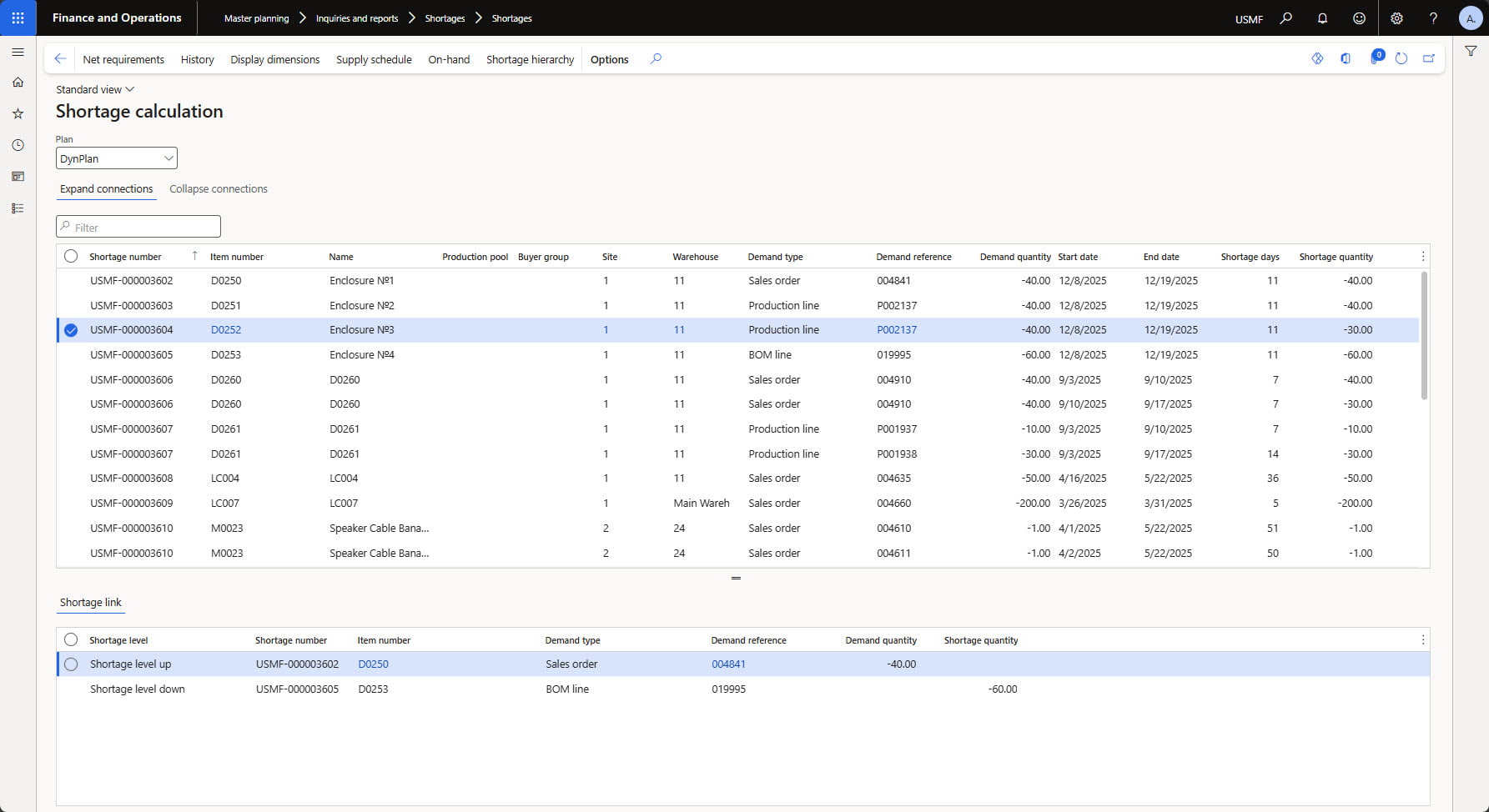The height and width of the screenshot is (812, 1489).
Task: Click the notifications bell icon
Action: pyautogui.click(x=1322, y=18)
